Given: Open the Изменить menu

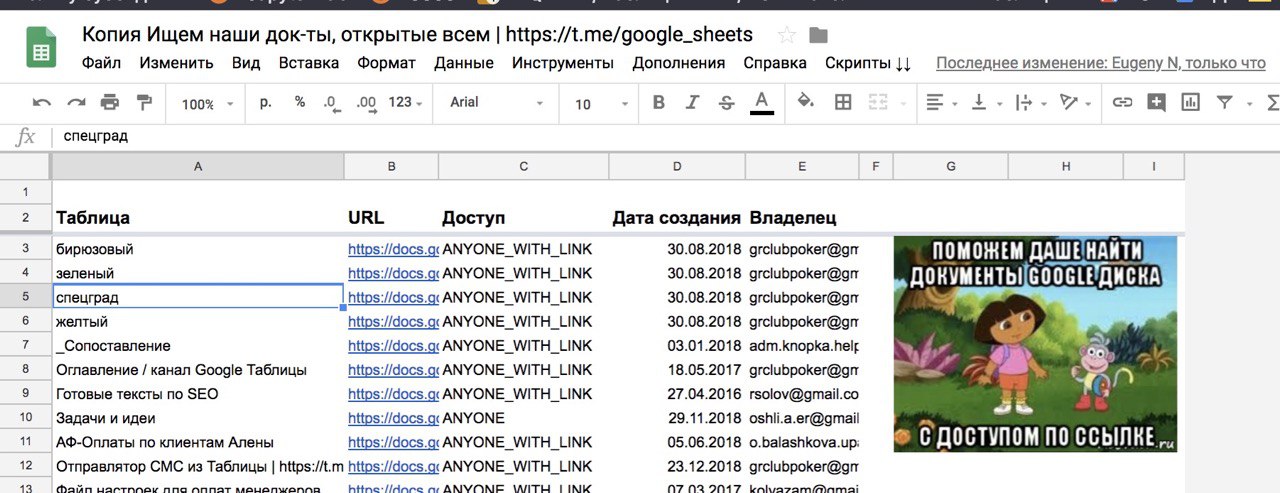Looking at the screenshot, I should [177, 63].
